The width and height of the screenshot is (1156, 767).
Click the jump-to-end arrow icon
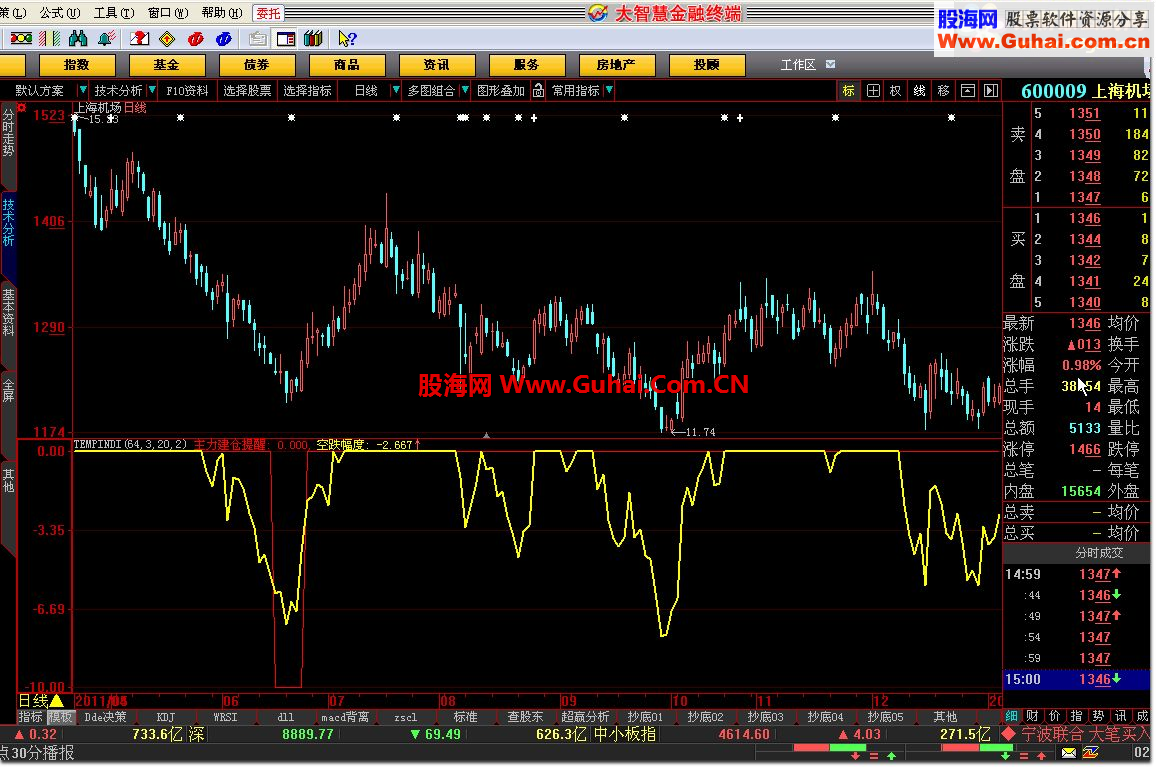[991, 91]
